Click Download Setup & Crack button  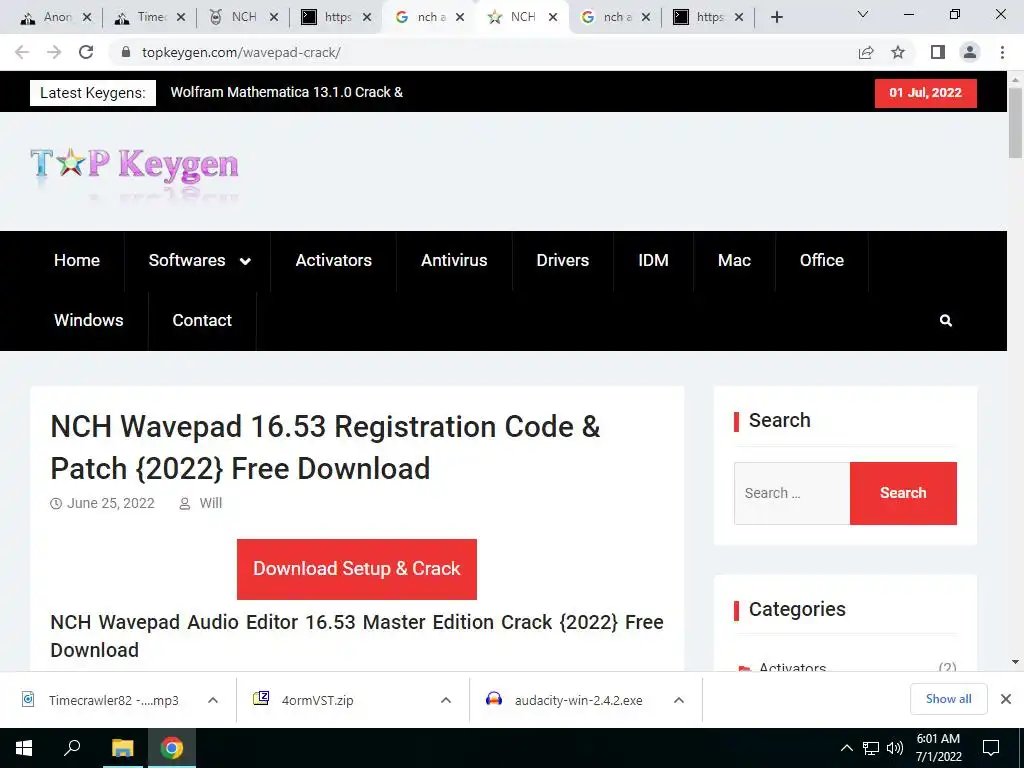tap(357, 569)
